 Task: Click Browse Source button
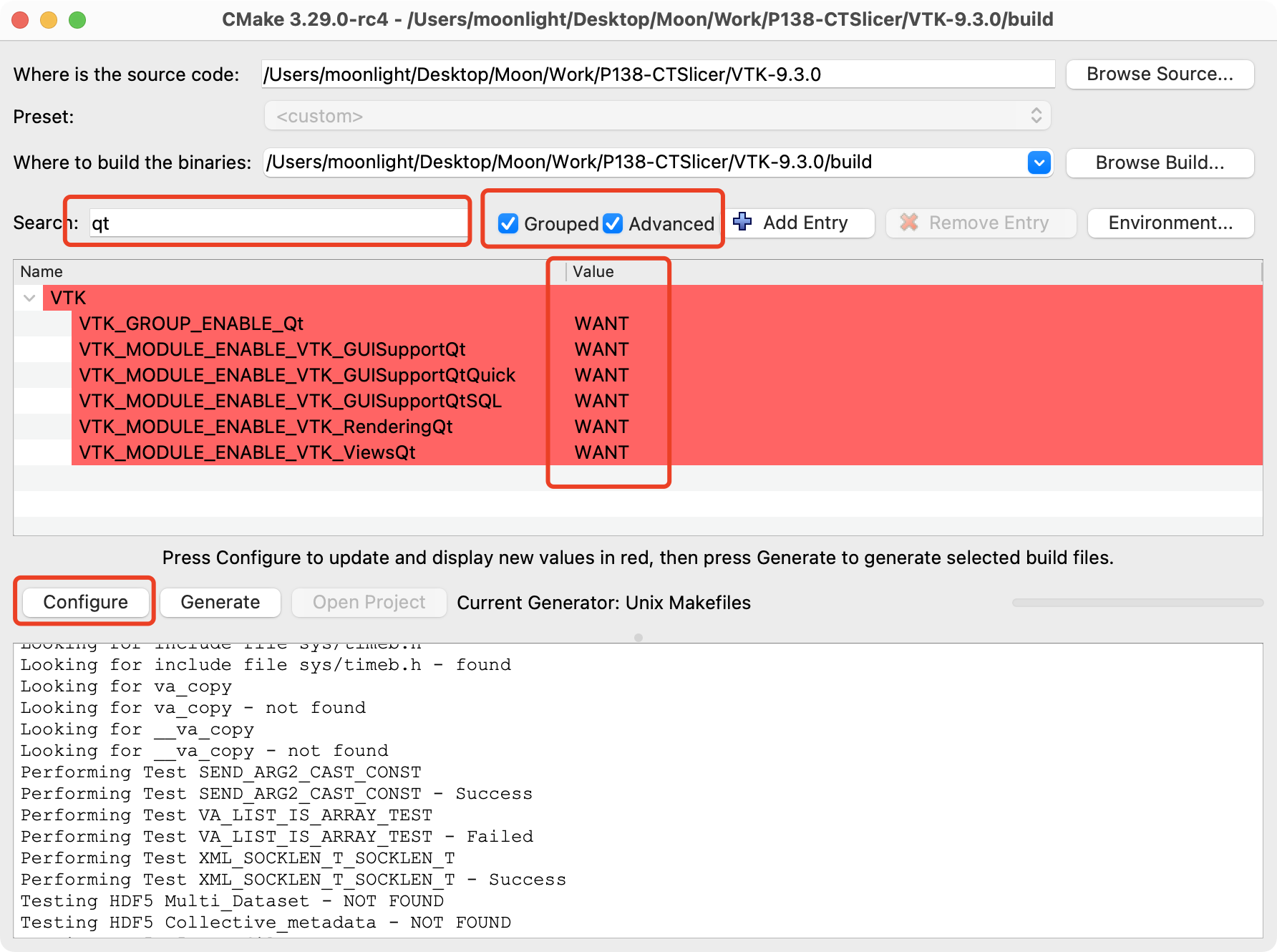(1159, 74)
